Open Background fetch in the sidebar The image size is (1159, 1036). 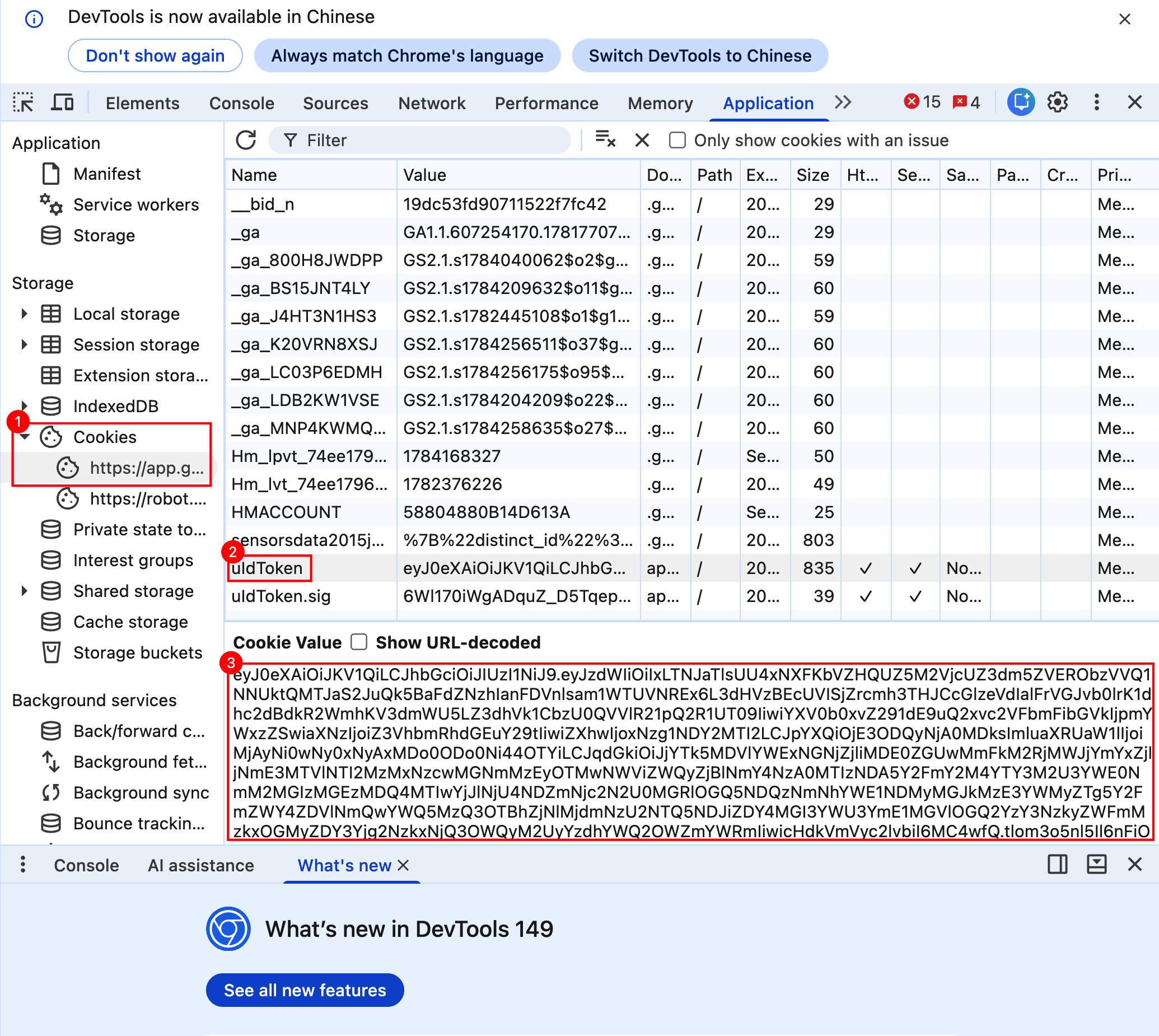(x=139, y=762)
